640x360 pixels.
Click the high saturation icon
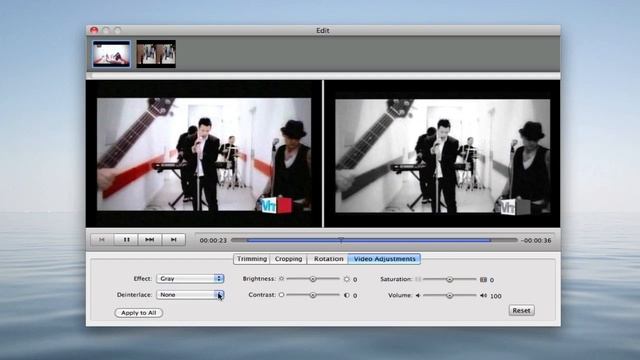(x=483, y=280)
